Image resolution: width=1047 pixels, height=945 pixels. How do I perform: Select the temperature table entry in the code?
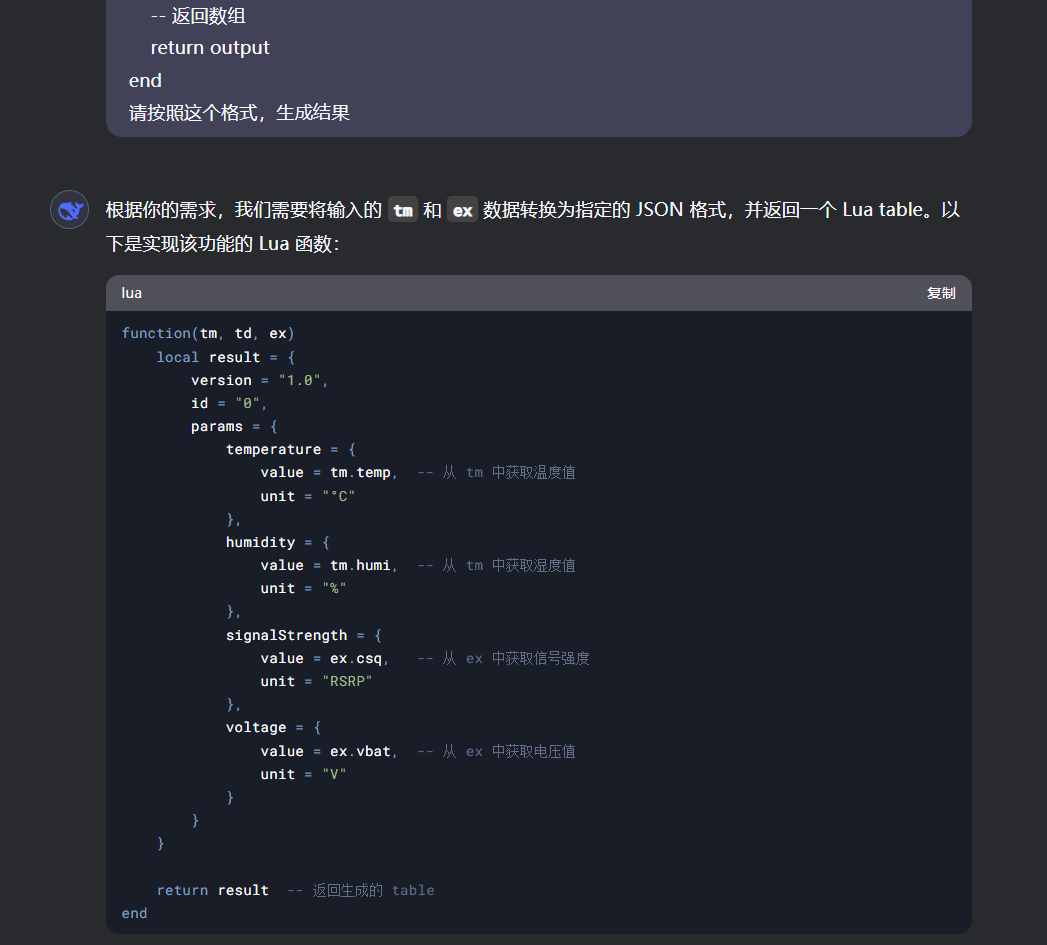(x=290, y=449)
